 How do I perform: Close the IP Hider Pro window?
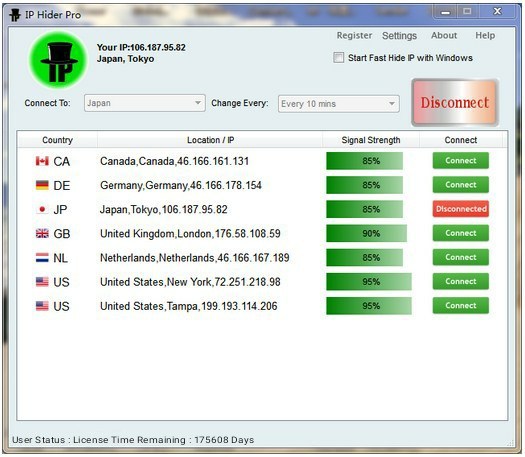(498, 11)
